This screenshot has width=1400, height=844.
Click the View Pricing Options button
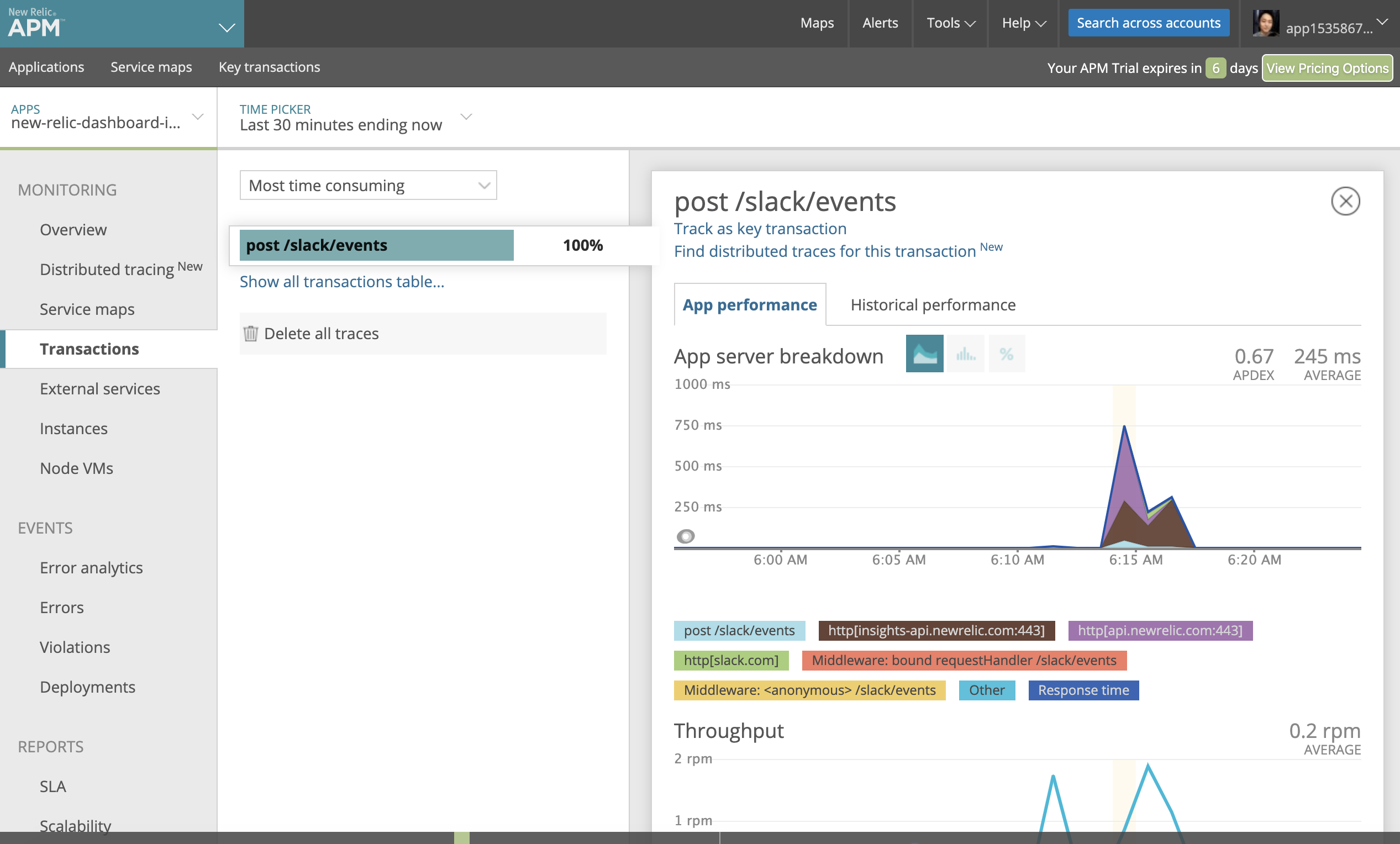pyautogui.click(x=1327, y=68)
